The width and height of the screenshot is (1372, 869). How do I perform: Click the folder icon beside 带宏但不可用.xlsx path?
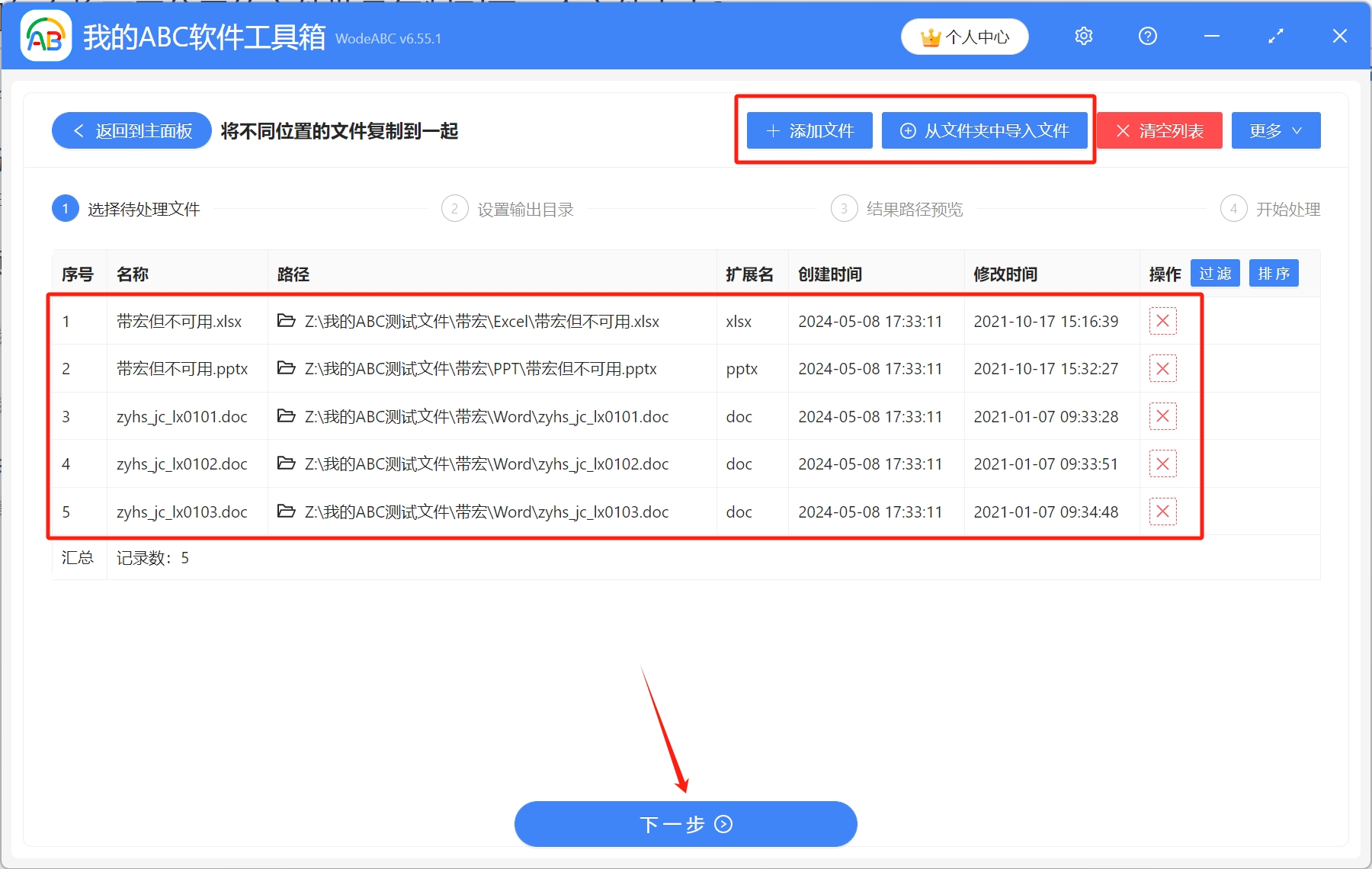[286, 321]
